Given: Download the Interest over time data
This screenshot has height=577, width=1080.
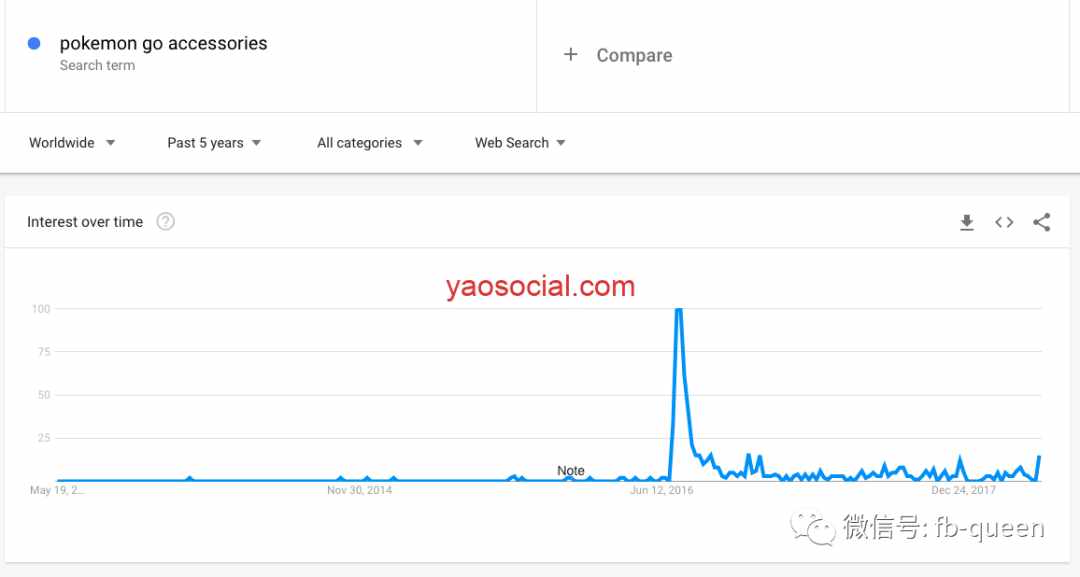Looking at the screenshot, I should (x=966, y=222).
